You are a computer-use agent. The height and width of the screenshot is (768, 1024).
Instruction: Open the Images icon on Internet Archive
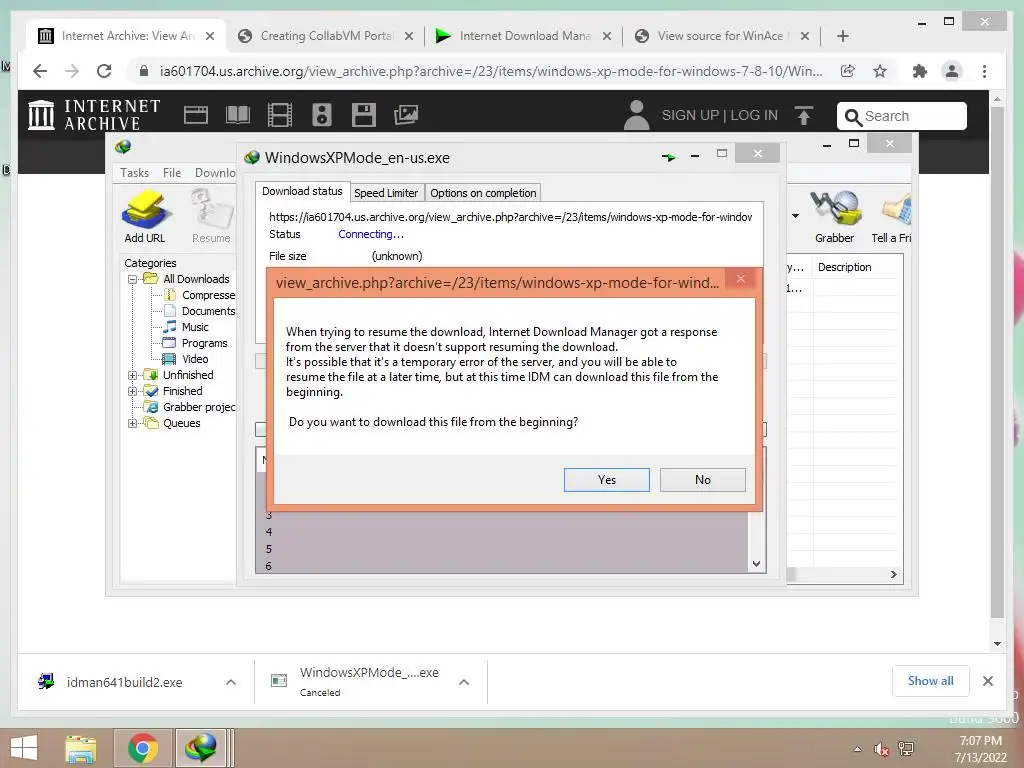coord(406,115)
